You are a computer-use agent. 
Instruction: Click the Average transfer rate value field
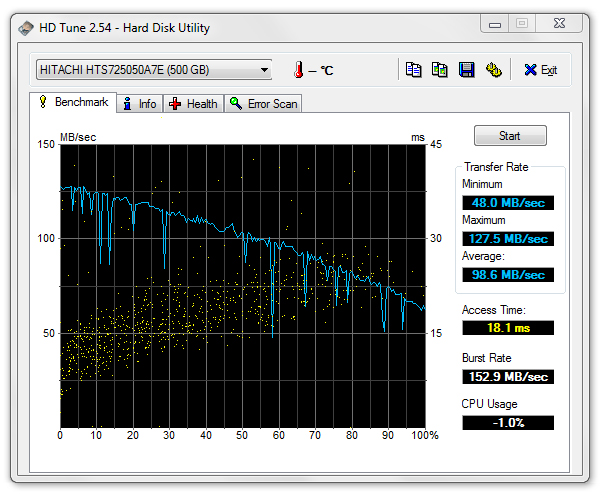click(508, 275)
